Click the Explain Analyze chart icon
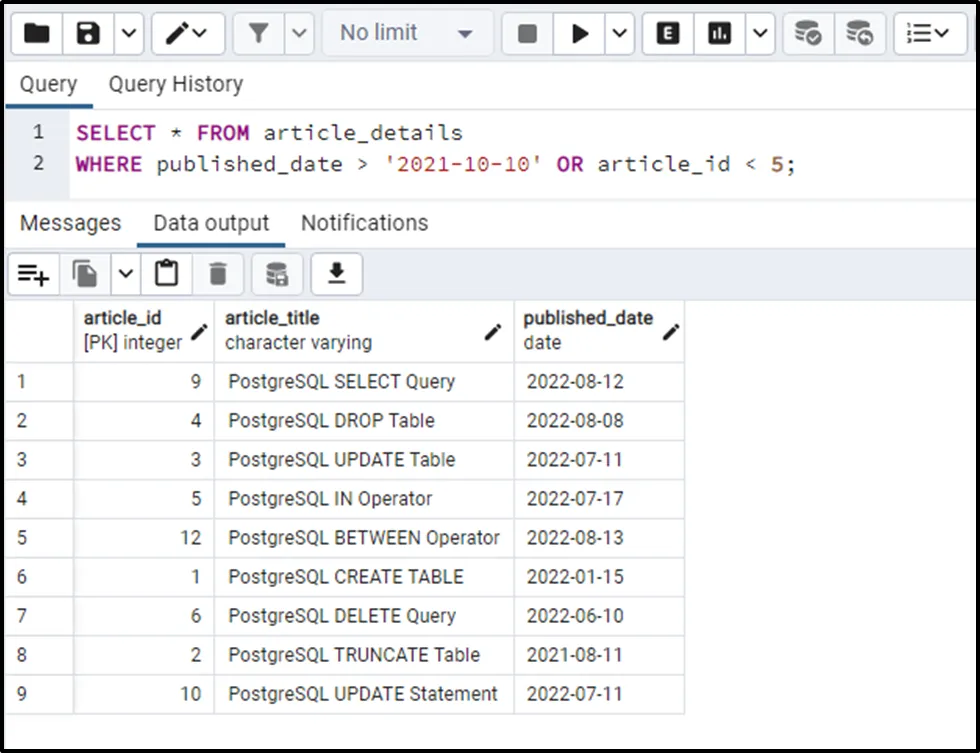 pyautogui.click(x=719, y=34)
